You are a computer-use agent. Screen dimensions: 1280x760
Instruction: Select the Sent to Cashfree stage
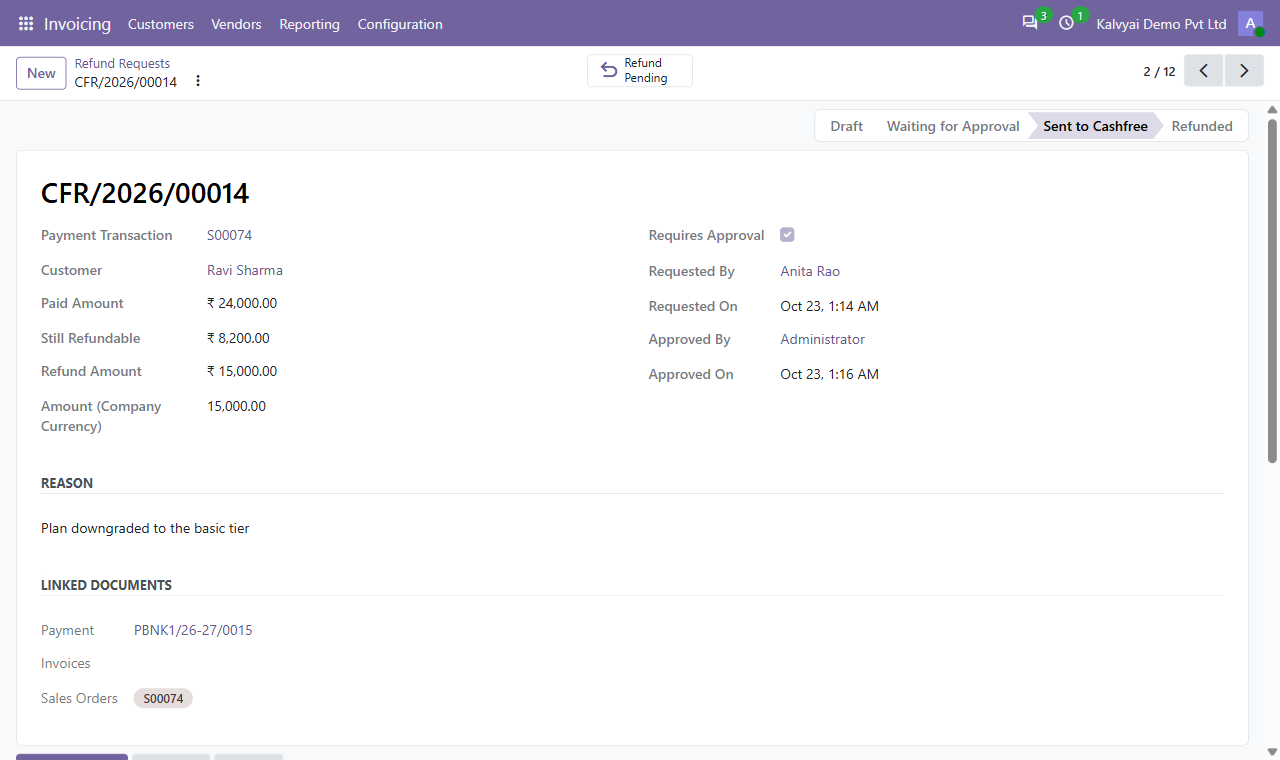pyautogui.click(x=1095, y=126)
